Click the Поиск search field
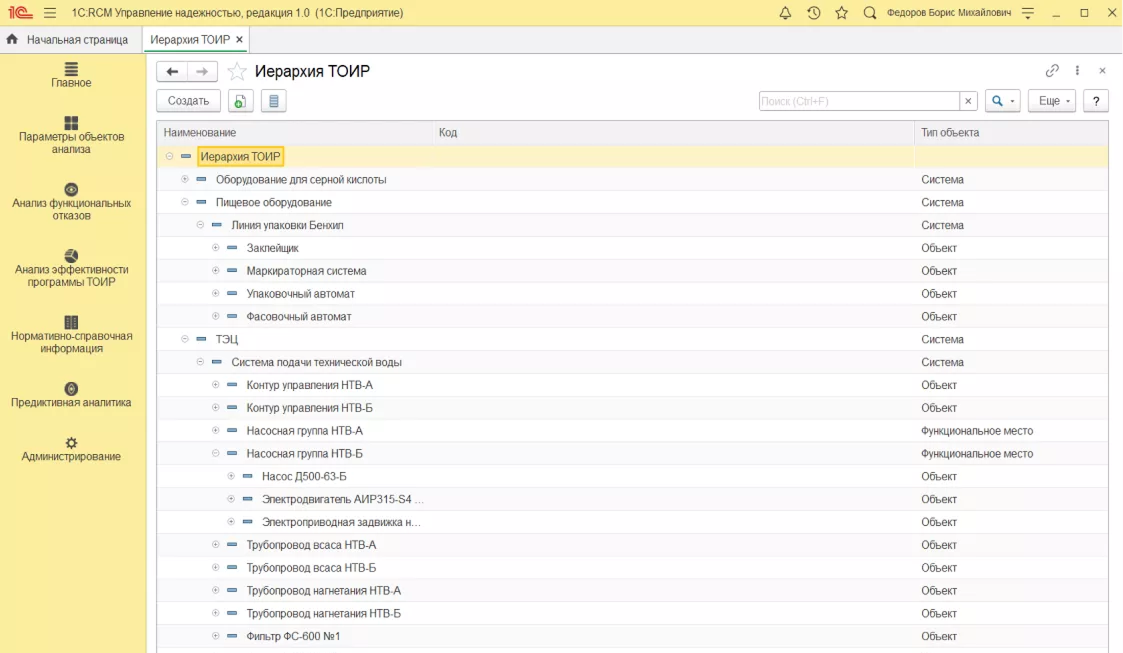 (x=859, y=101)
